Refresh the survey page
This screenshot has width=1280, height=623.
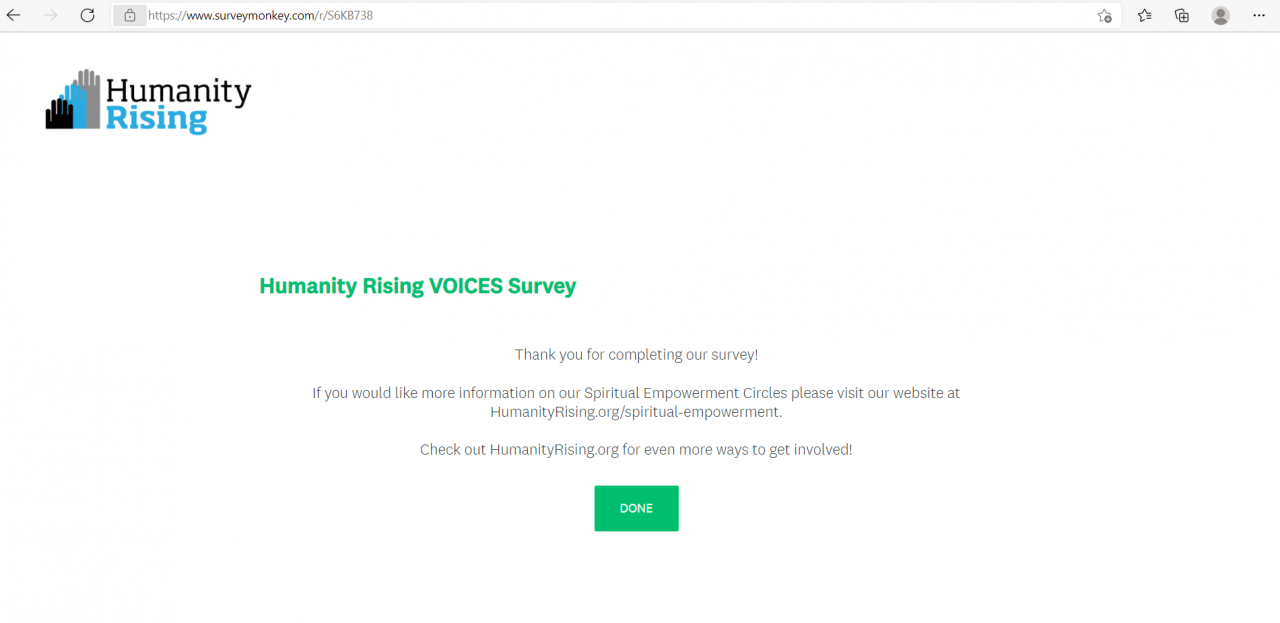pyautogui.click(x=88, y=15)
